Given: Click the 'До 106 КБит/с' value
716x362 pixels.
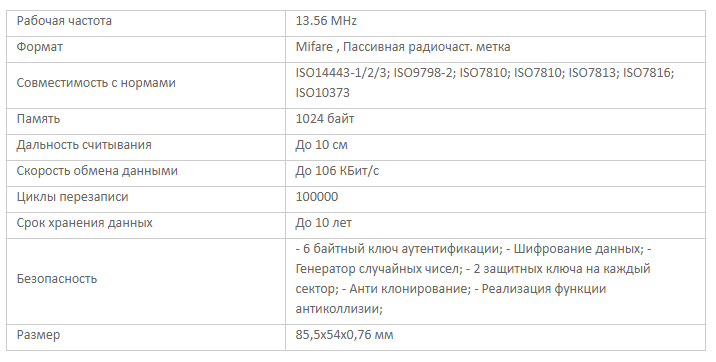Looking at the screenshot, I should 337,171.
